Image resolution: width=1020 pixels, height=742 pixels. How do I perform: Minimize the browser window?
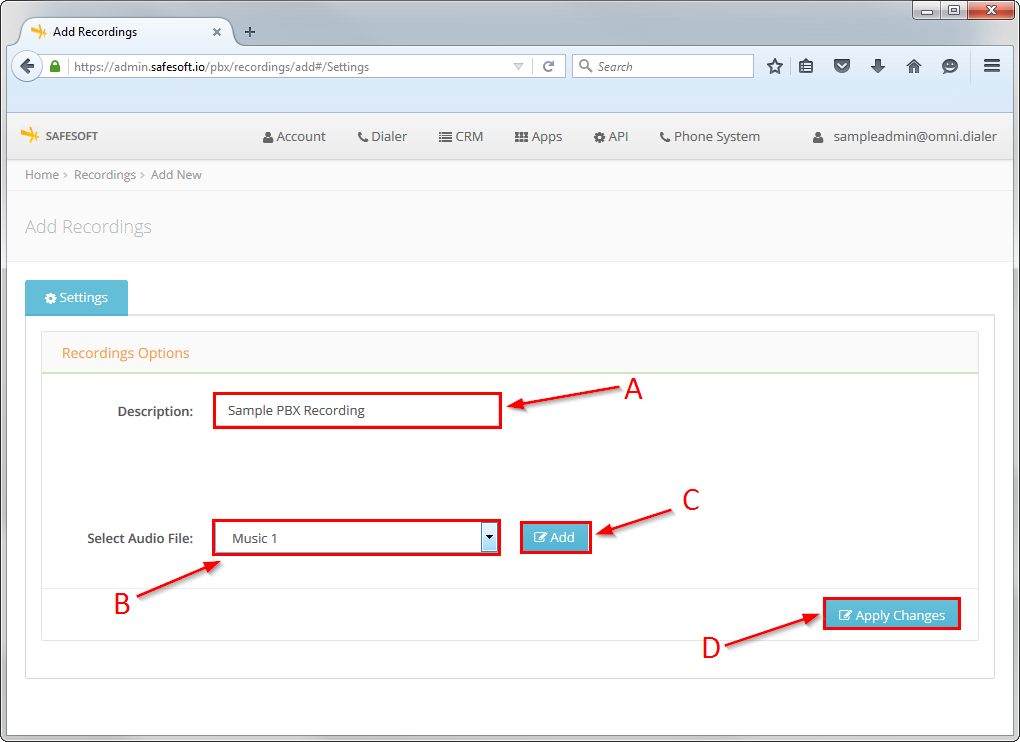926,10
